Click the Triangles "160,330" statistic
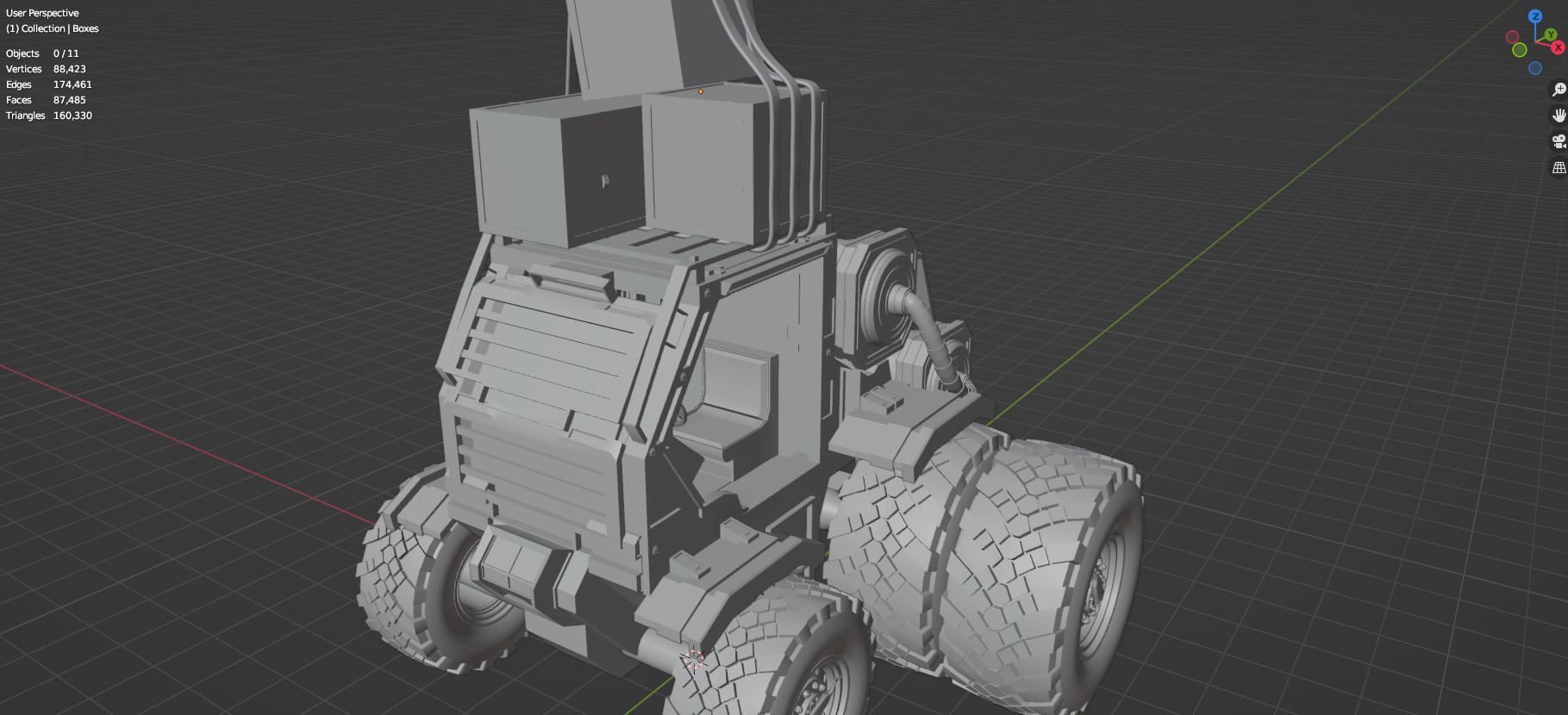This screenshot has height=715, width=1568. (x=72, y=115)
